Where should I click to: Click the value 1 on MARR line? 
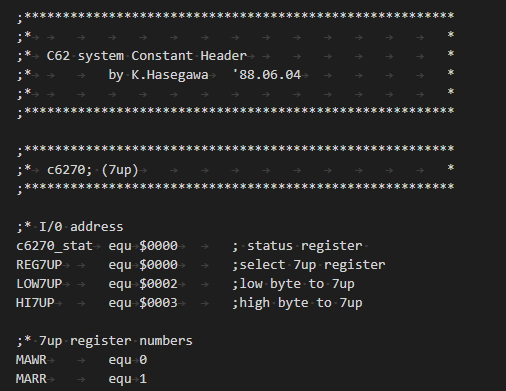tap(143, 379)
